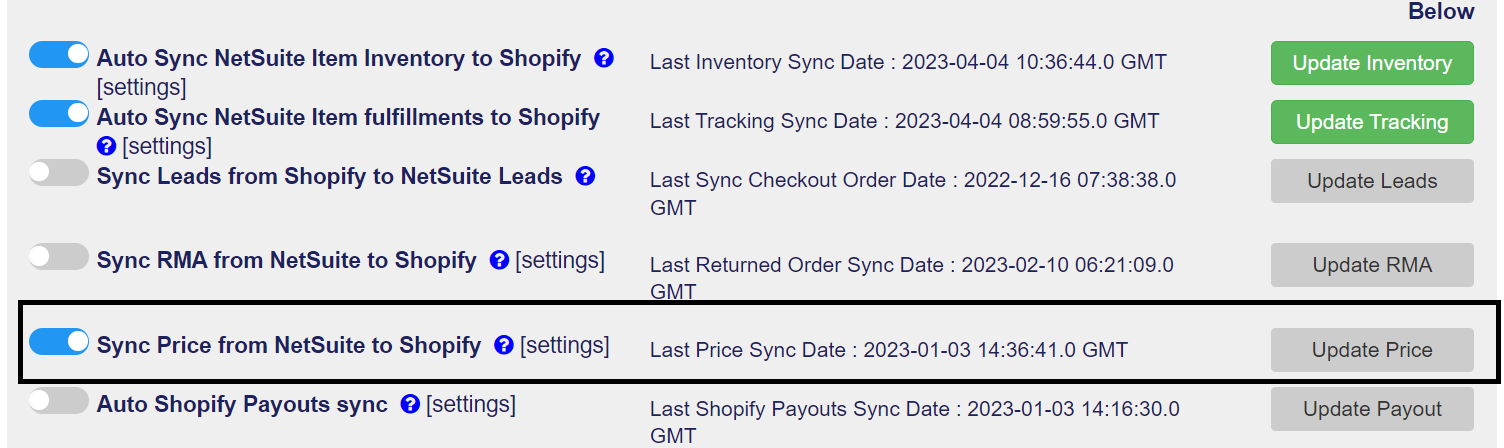Screen dimensions: 1504x448
Task: Turn off Sync Price to Shopify toggle
Action: (59, 343)
